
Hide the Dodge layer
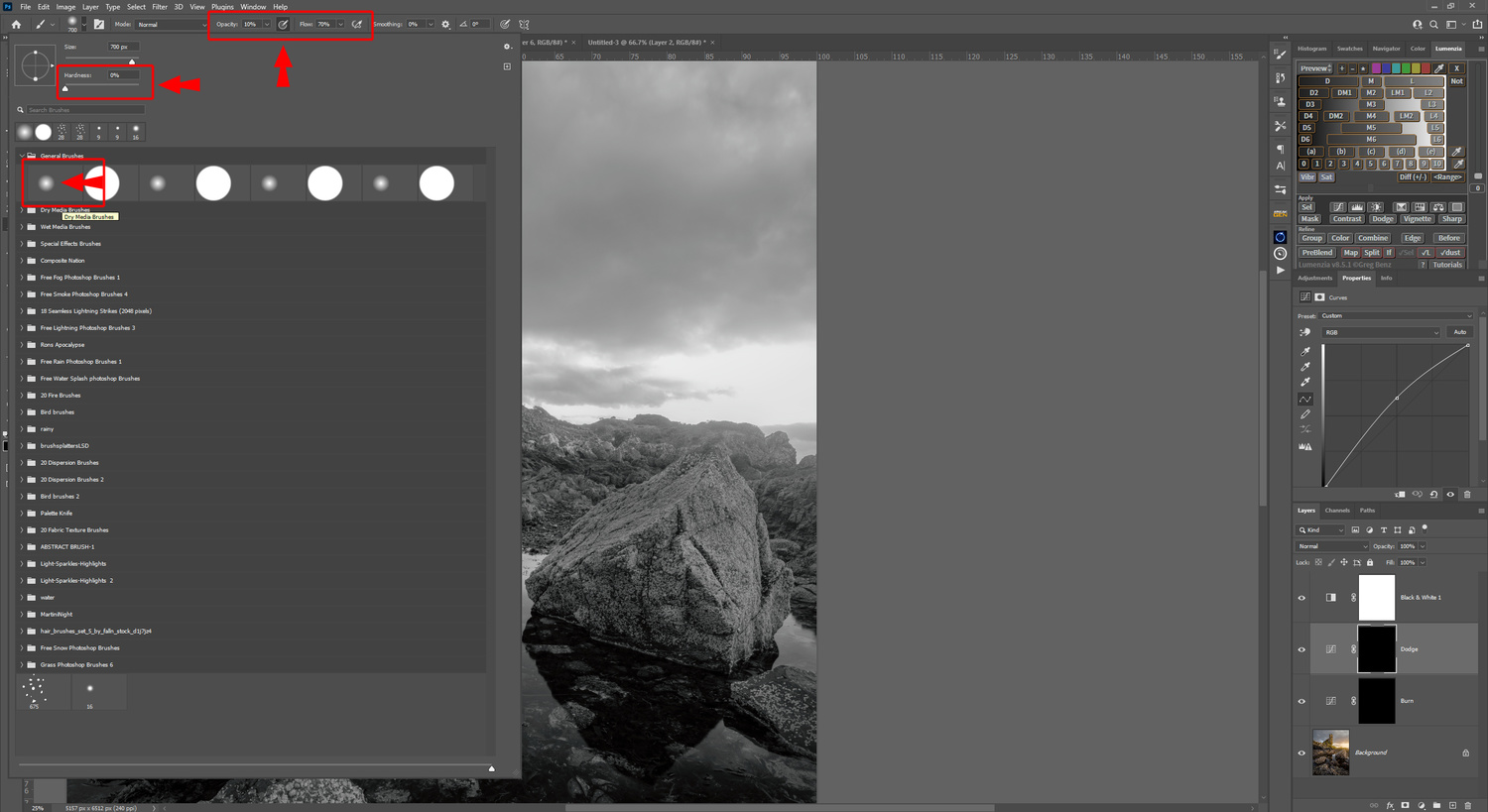click(x=1302, y=649)
